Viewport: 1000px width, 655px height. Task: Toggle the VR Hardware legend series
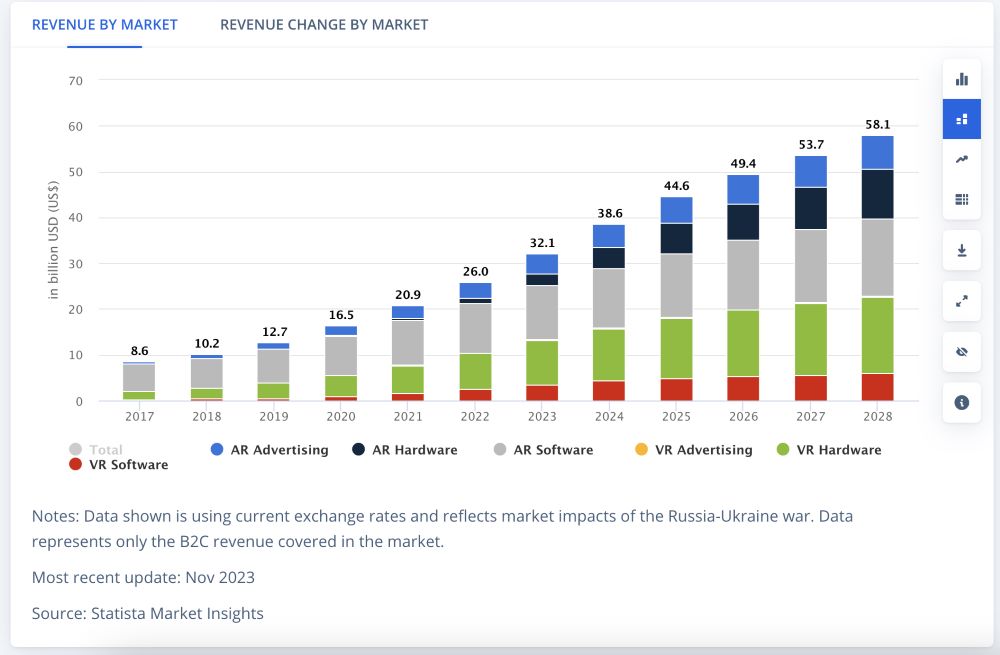[x=828, y=450]
